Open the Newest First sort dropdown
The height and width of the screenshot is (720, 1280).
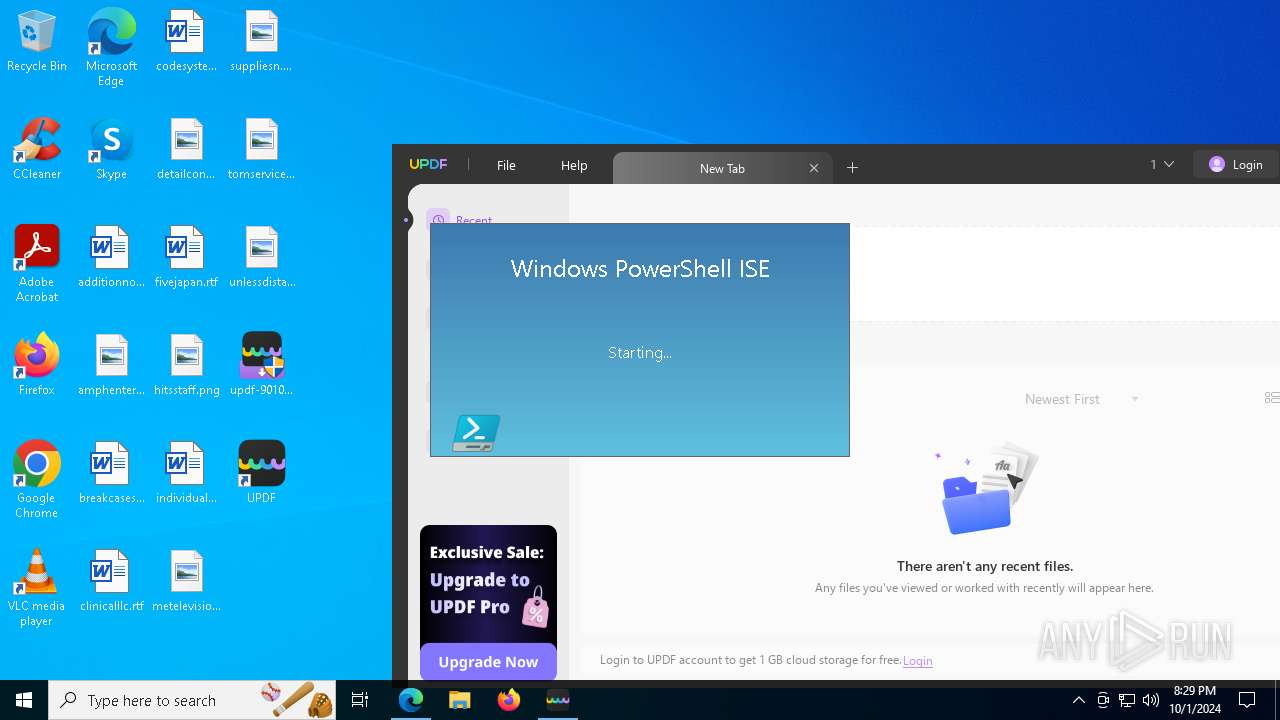pyautogui.click(x=1081, y=399)
